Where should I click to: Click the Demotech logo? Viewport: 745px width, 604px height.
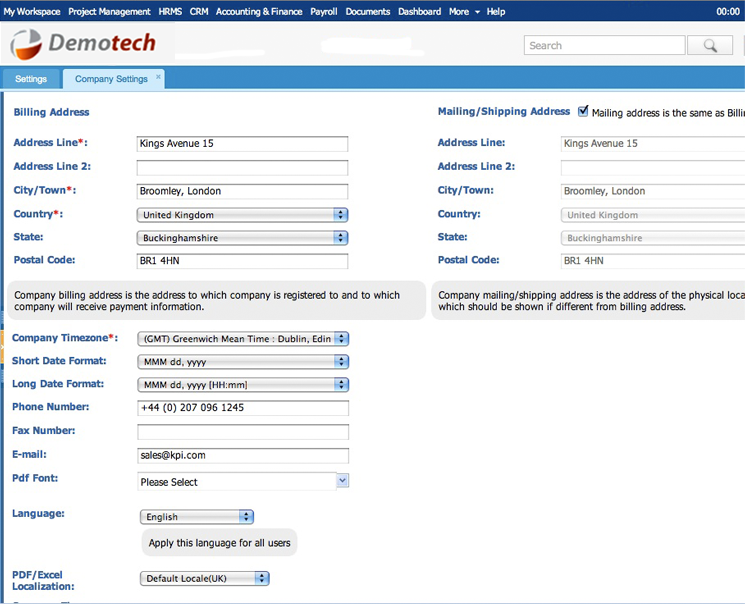pyautogui.click(x=83, y=44)
